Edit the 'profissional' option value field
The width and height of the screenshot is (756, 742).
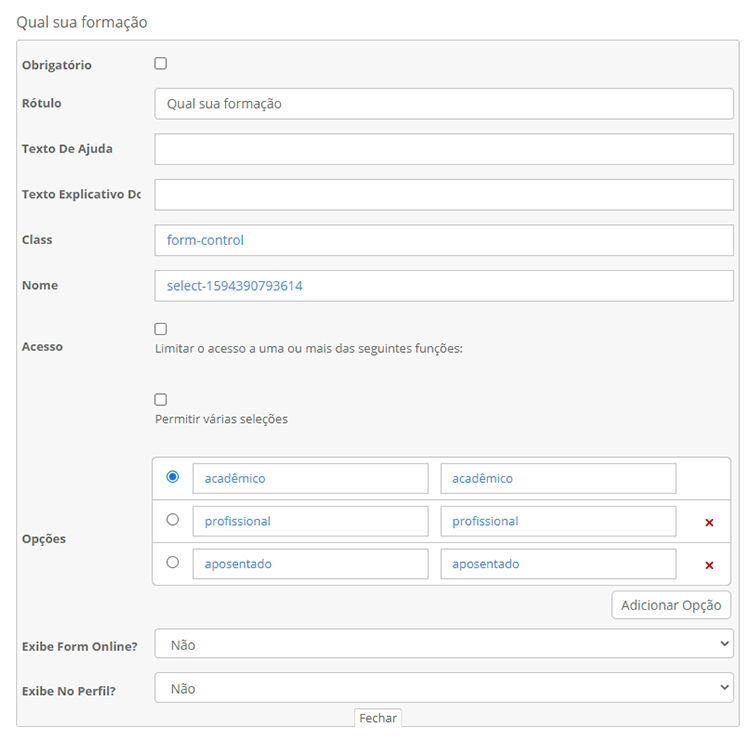pos(558,521)
